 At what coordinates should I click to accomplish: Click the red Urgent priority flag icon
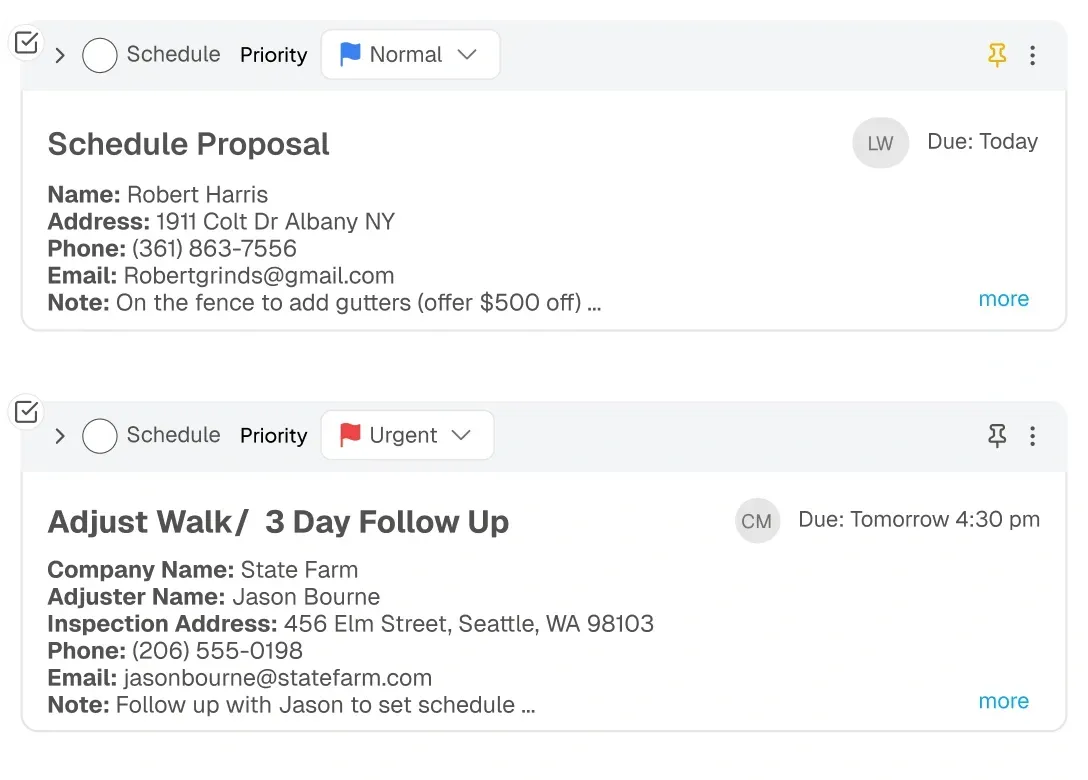tap(350, 435)
